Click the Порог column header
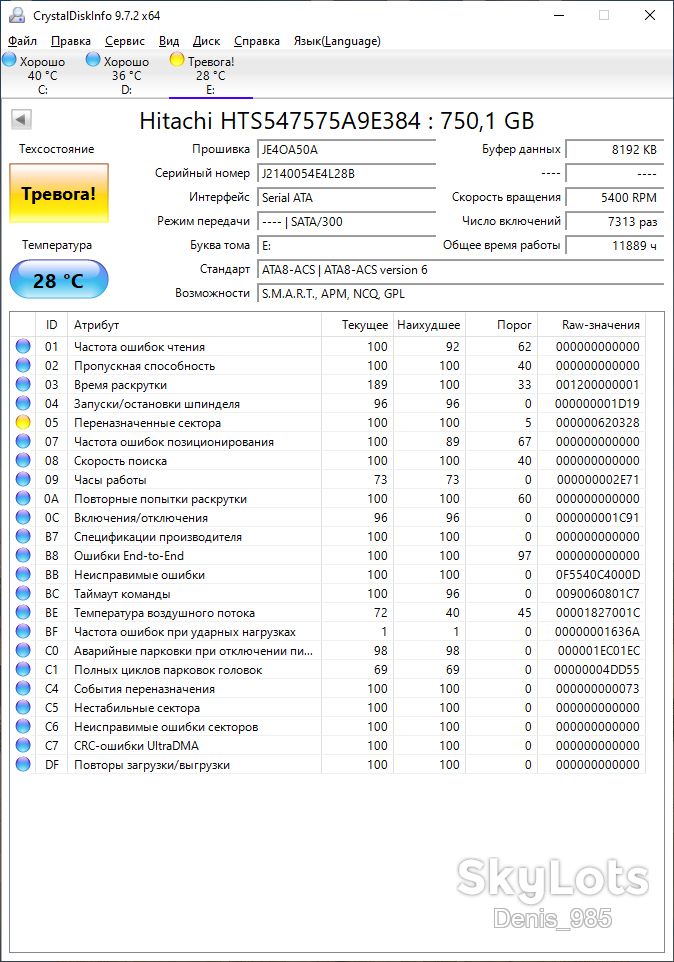Screen dimensions: 674x962 click(501, 325)
